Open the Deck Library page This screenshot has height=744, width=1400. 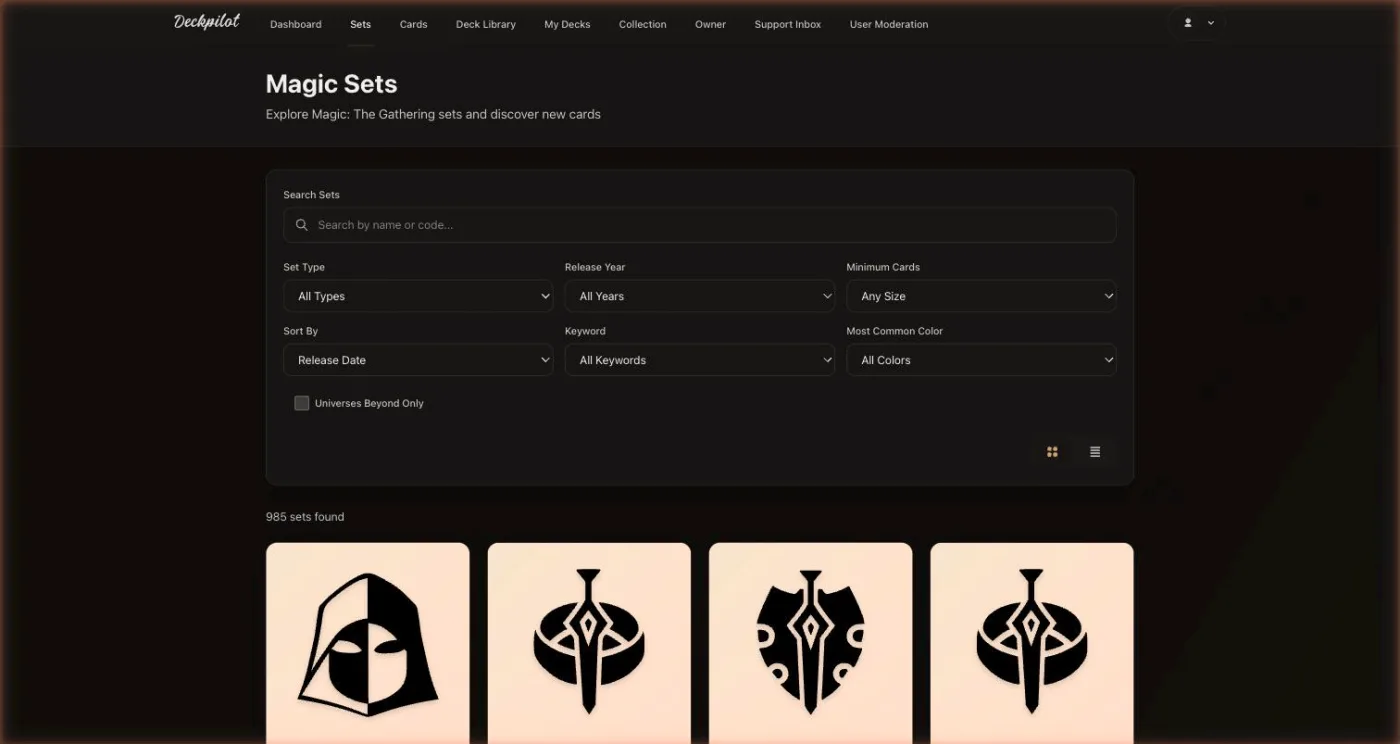click(486, 24)
